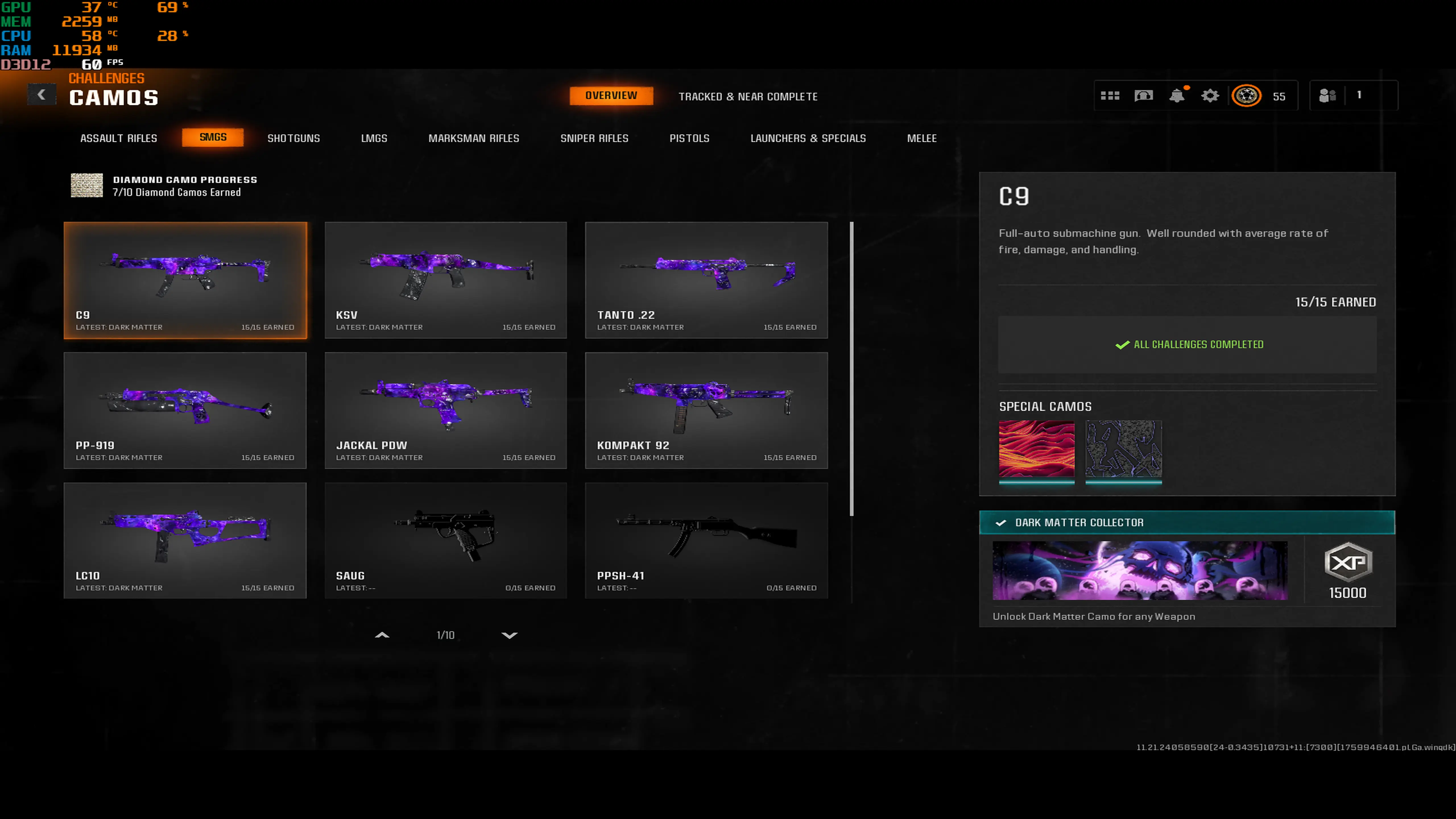The width and height of the screenshot is (1456, 819).
Task: Click the XP reward icon
Action: pyautogui.click(x=1348, y=563)
